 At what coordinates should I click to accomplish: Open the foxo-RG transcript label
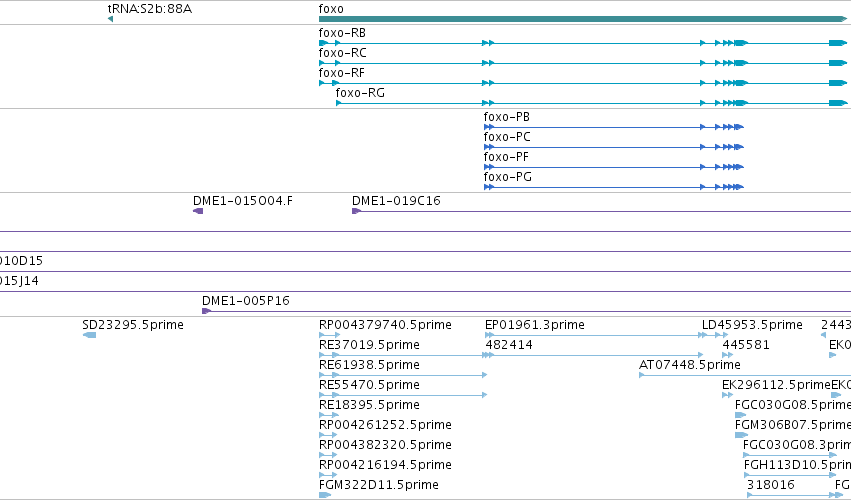coord(360,93)
